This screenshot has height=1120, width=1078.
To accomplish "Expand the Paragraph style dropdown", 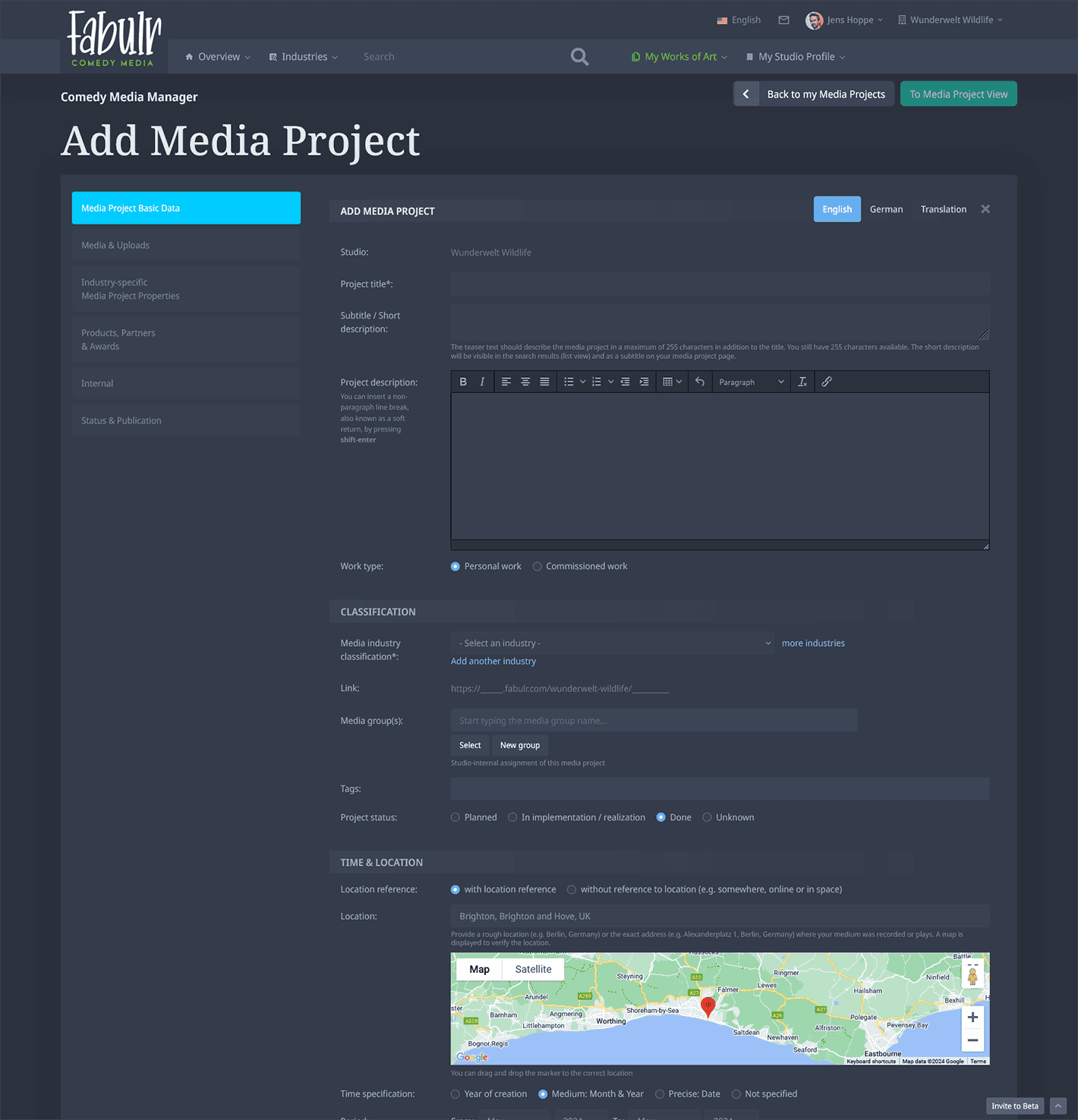I will pos(751,382).
